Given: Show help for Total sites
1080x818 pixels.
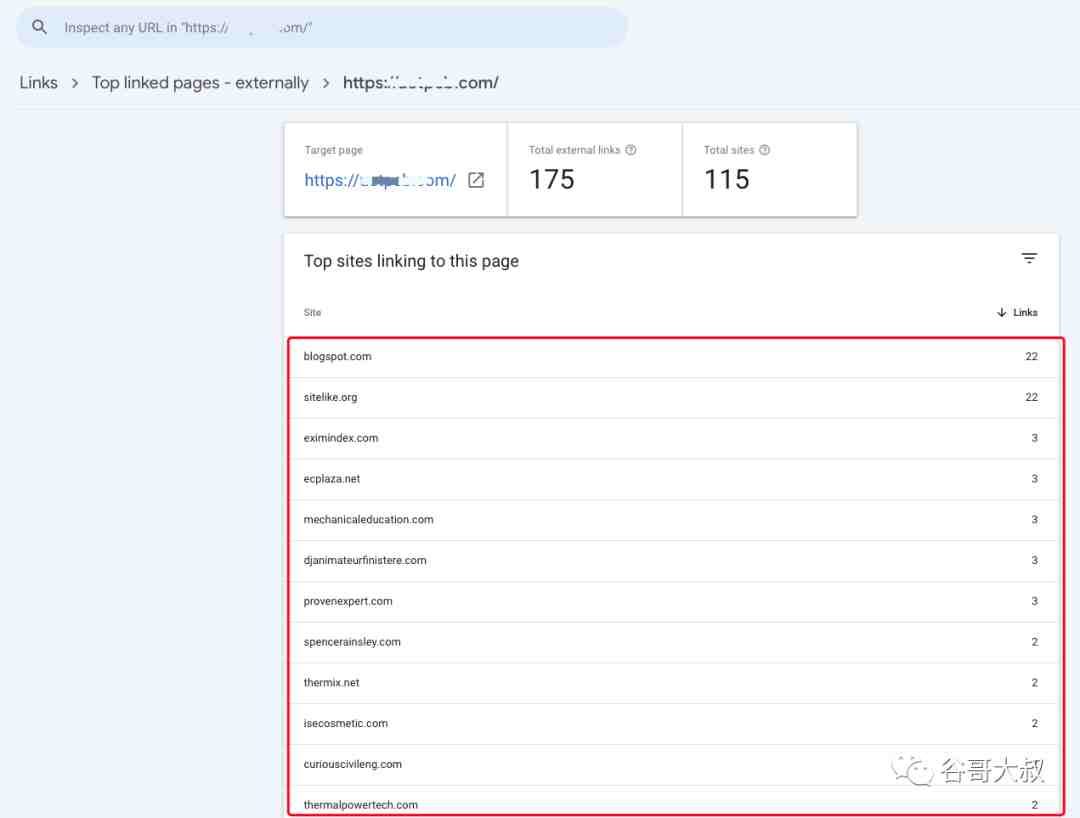Looking at the screenshot, I should pos(764,149).
